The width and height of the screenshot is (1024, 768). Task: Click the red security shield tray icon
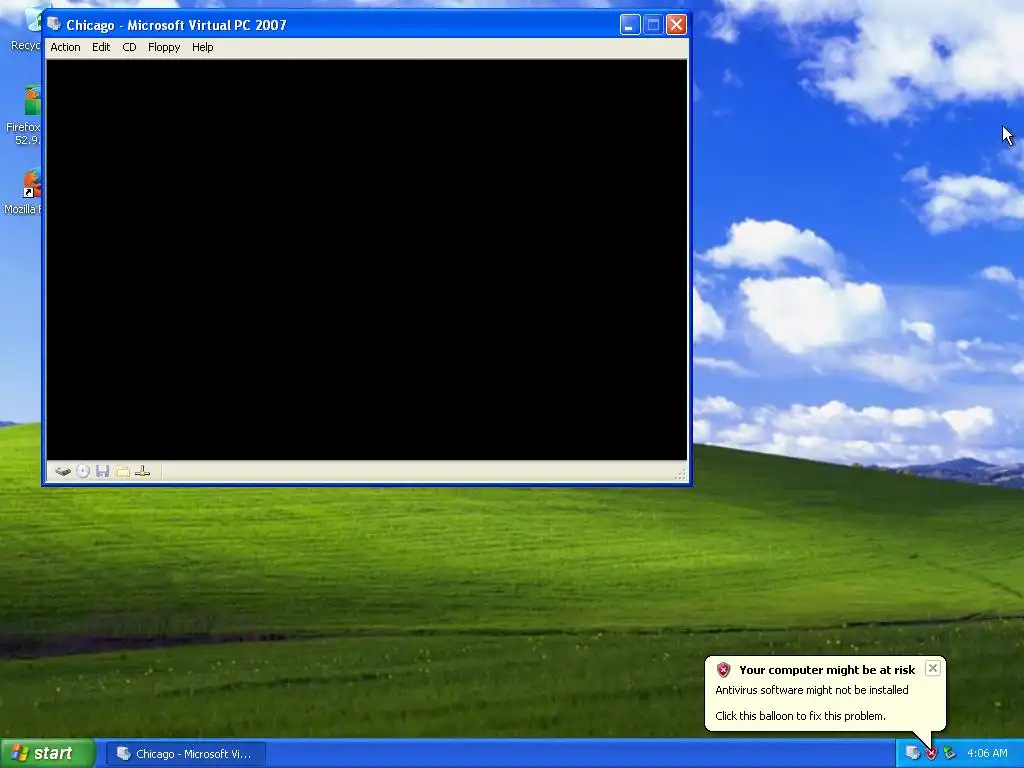point(931,753)
